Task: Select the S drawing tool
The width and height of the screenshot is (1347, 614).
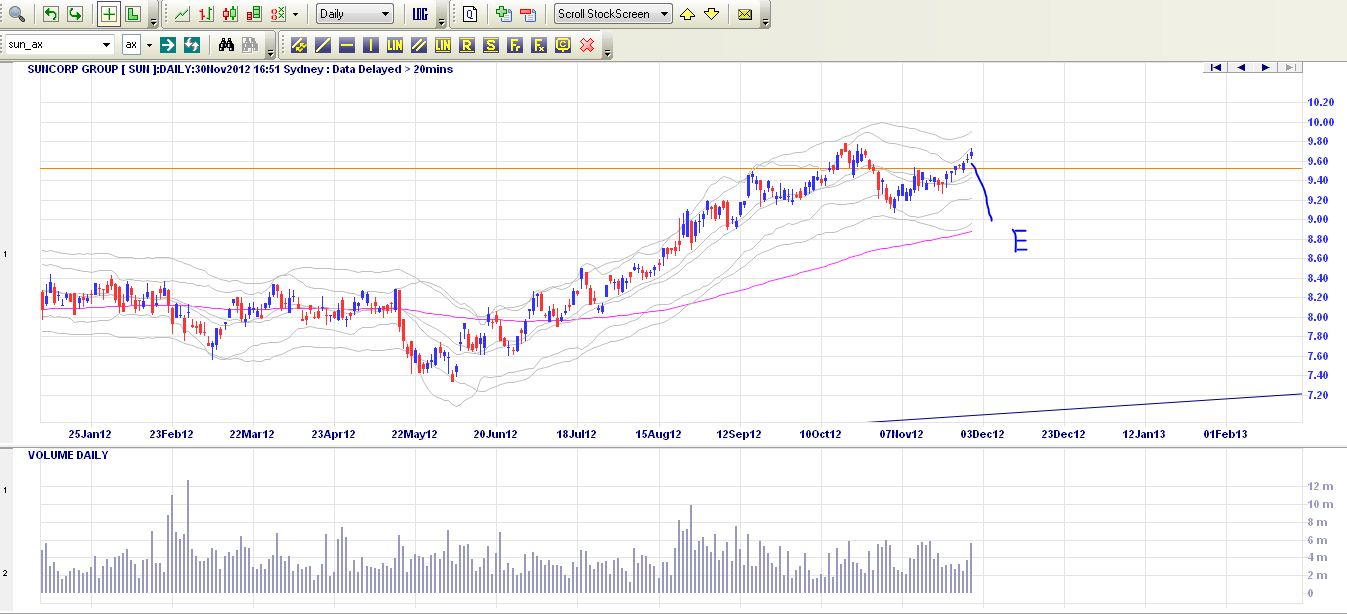Action: 491,45
